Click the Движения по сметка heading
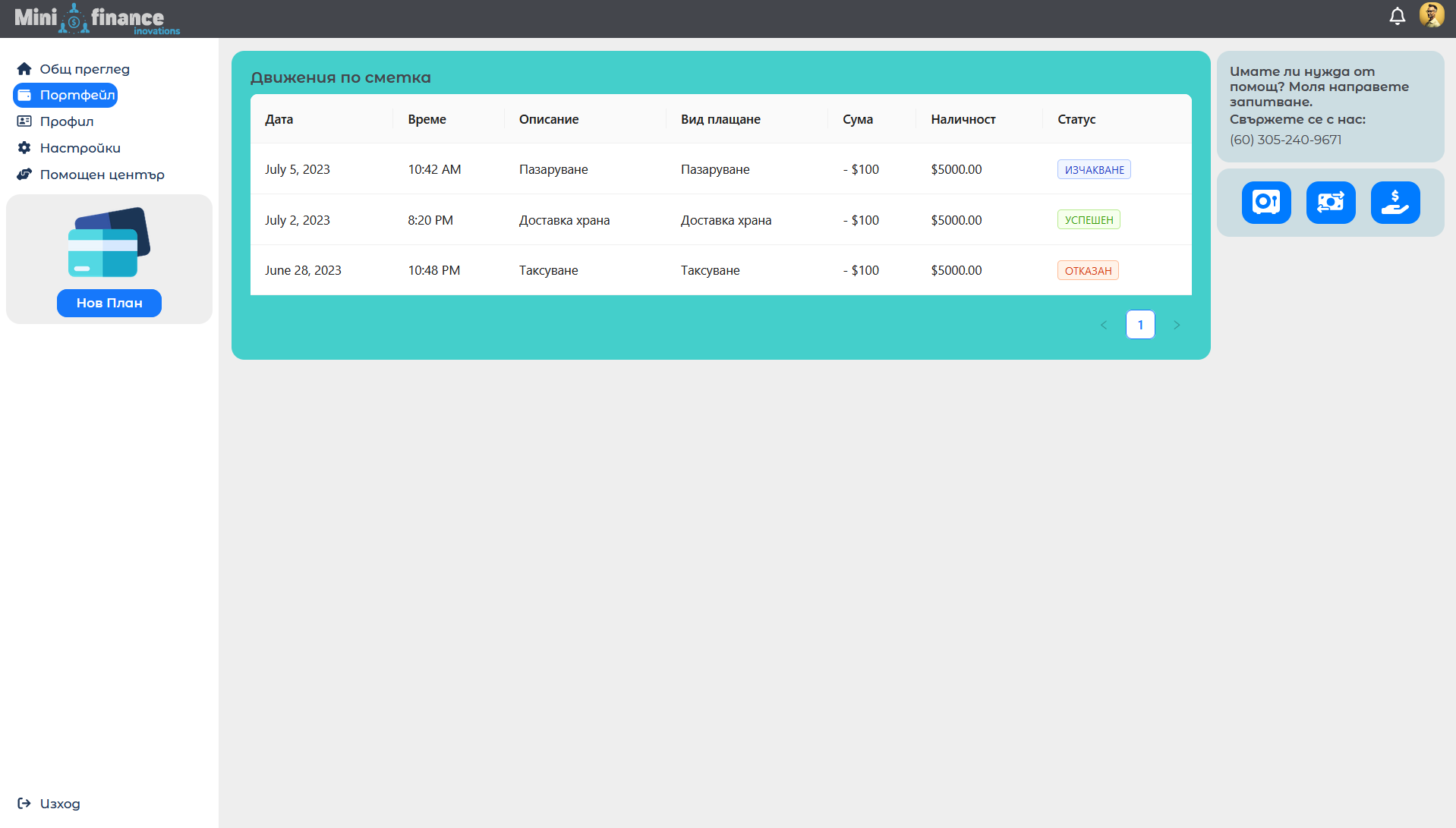The width and height of the screenshot is (1456, 828). pyautogui.click(x=340, y=77)
